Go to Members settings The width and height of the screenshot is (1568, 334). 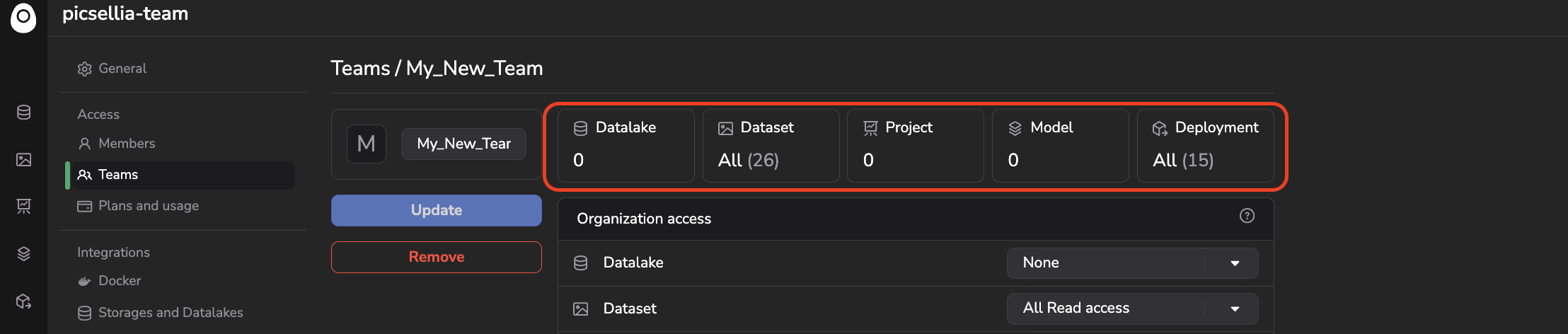126,144
